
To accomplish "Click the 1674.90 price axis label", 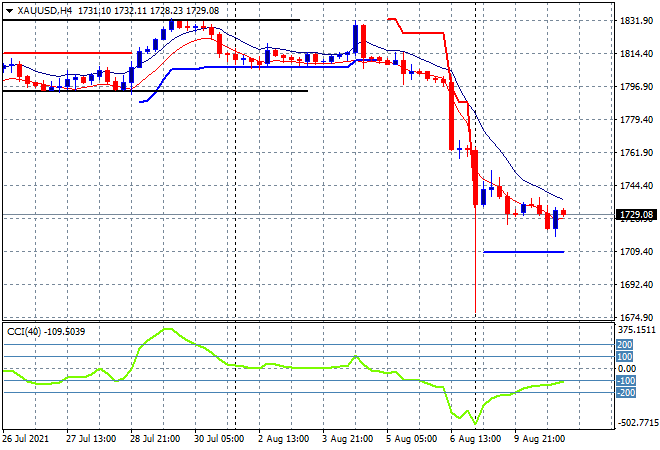I will 636,317.
